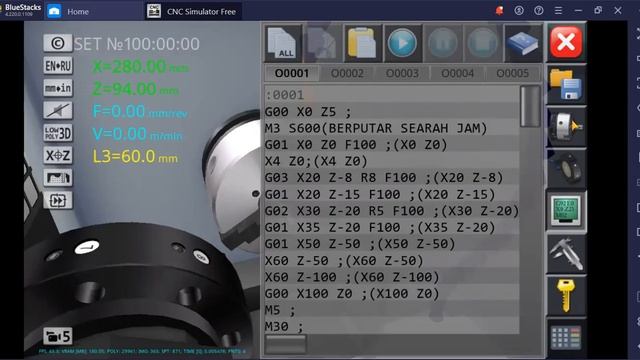Stop the simulation using stop button
The image size is (640, 360).
click(482, 43)
